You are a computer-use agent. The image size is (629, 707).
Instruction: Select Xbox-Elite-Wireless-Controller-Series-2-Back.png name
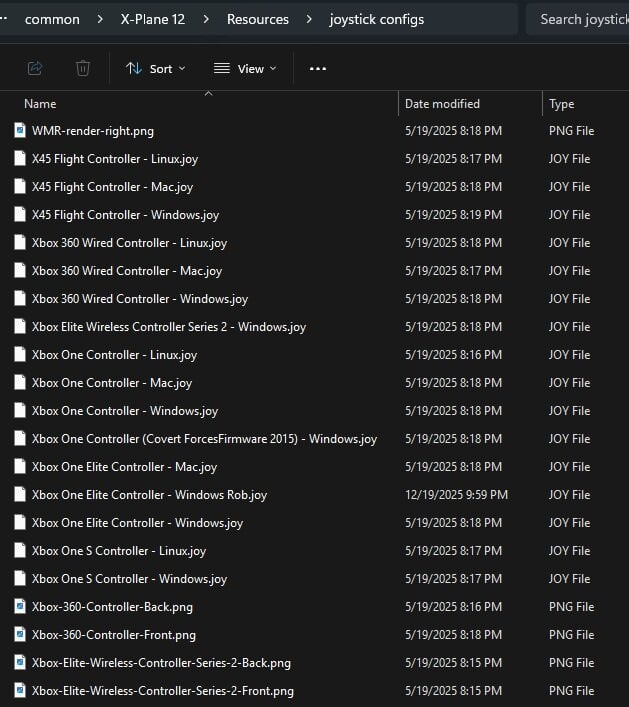161,663
